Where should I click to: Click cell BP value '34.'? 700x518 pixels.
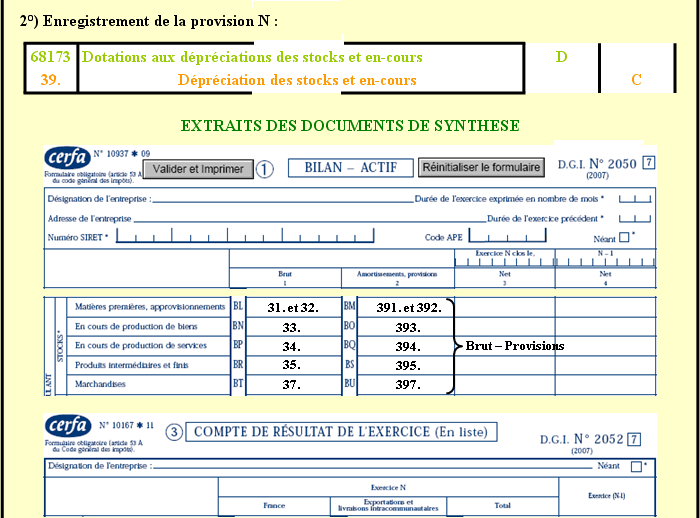point(293,346)
